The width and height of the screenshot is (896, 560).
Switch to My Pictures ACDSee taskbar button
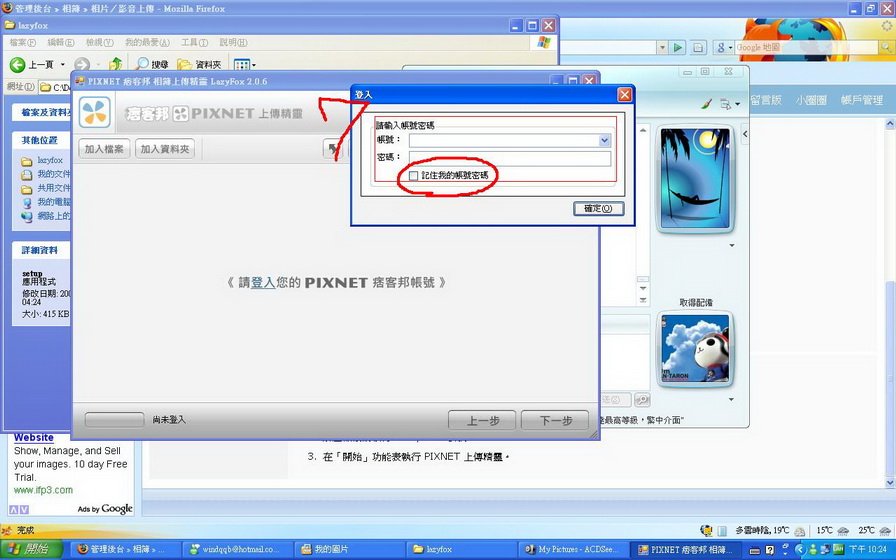tap(574, 550)
